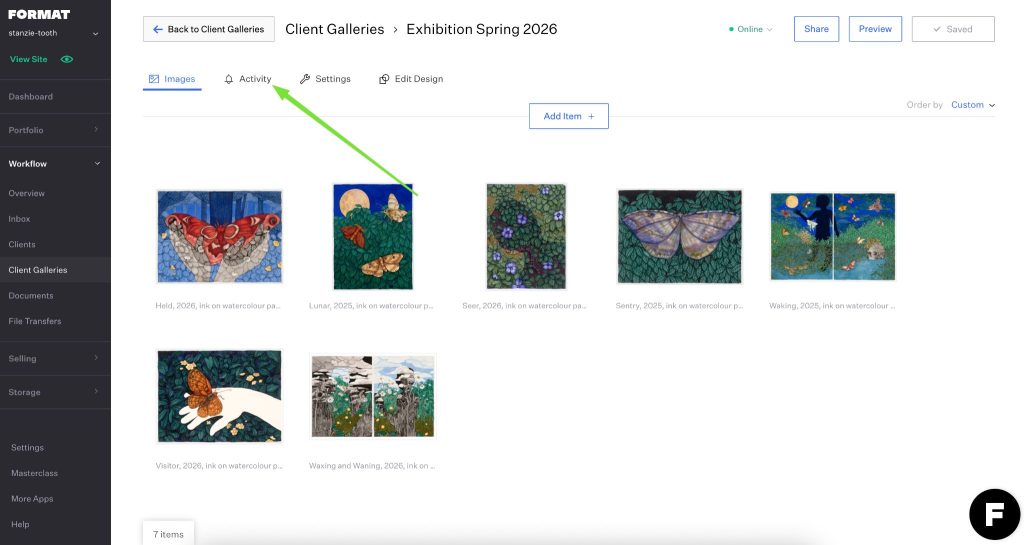Click the Exhibition Spring 2026 title
Screen dimensions: 1024x545
(482, 29)
